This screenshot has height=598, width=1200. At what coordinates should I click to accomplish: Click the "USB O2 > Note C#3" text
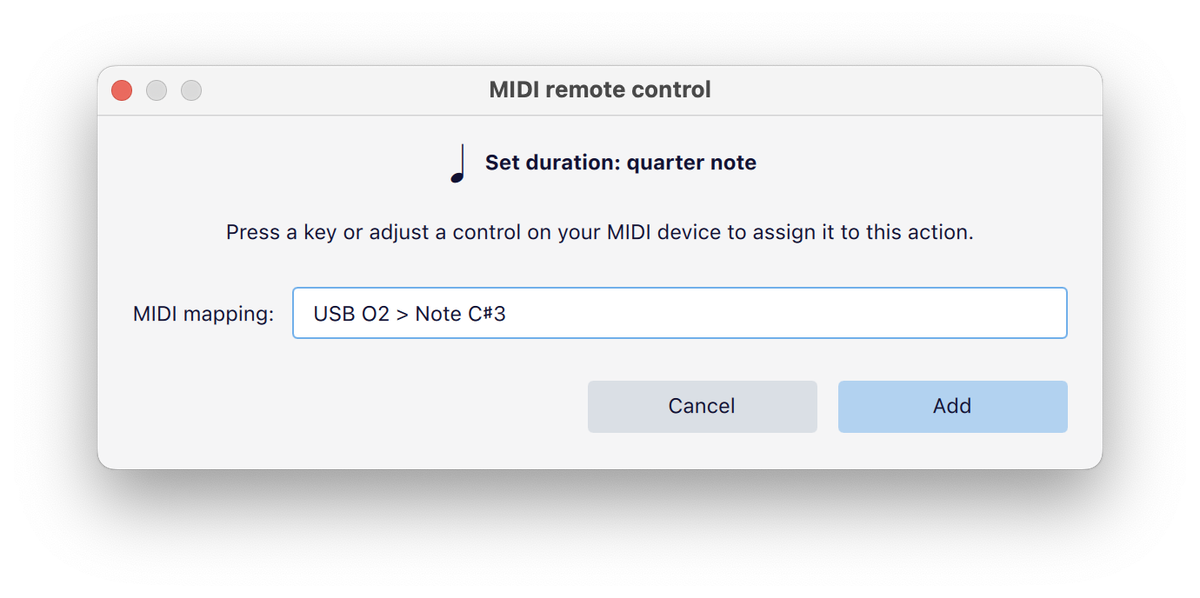point(409,314)
